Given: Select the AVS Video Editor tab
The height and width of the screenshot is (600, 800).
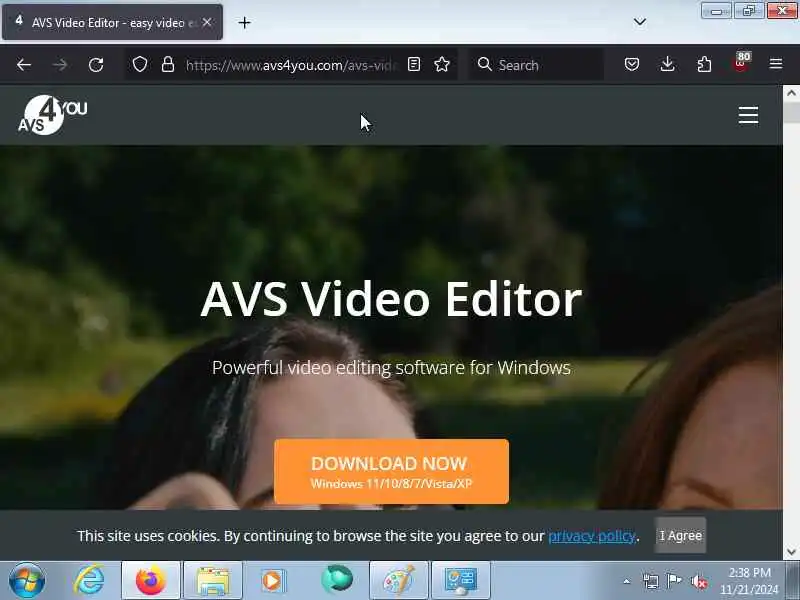Looking at the screenshot, I should 112,22.
